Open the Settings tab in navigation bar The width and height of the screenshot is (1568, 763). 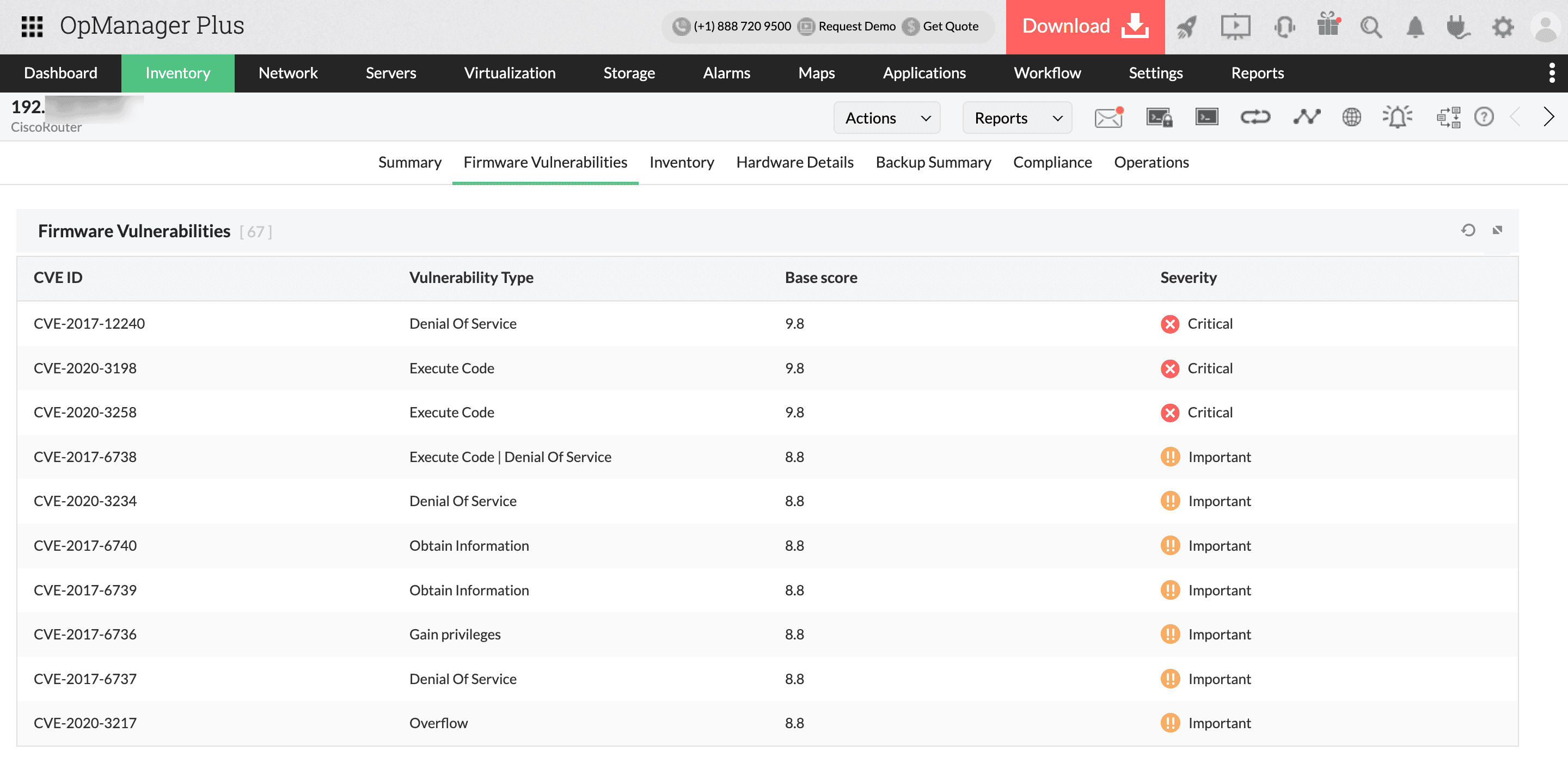(x=1155, y=73)
